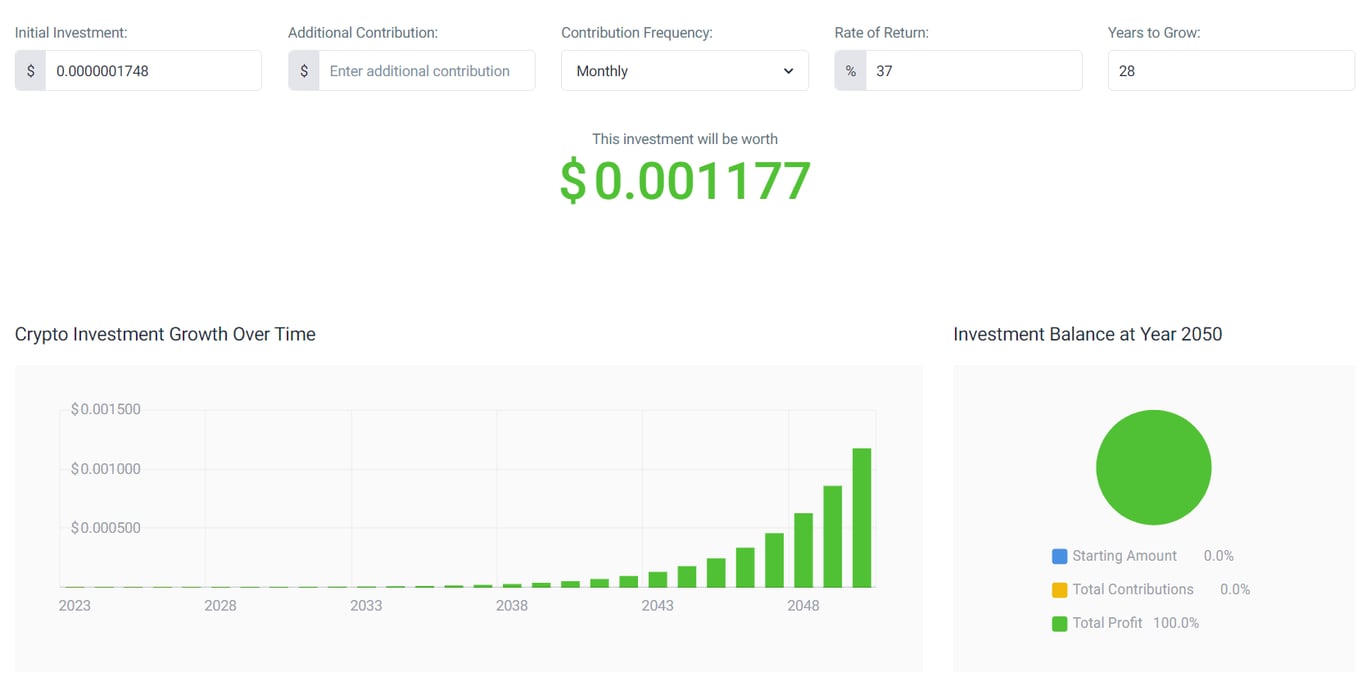This screenshot has width=1366, height=681.
Task: Click the Crypto Investment Growth Over Time heading
Action: [165, 334]
